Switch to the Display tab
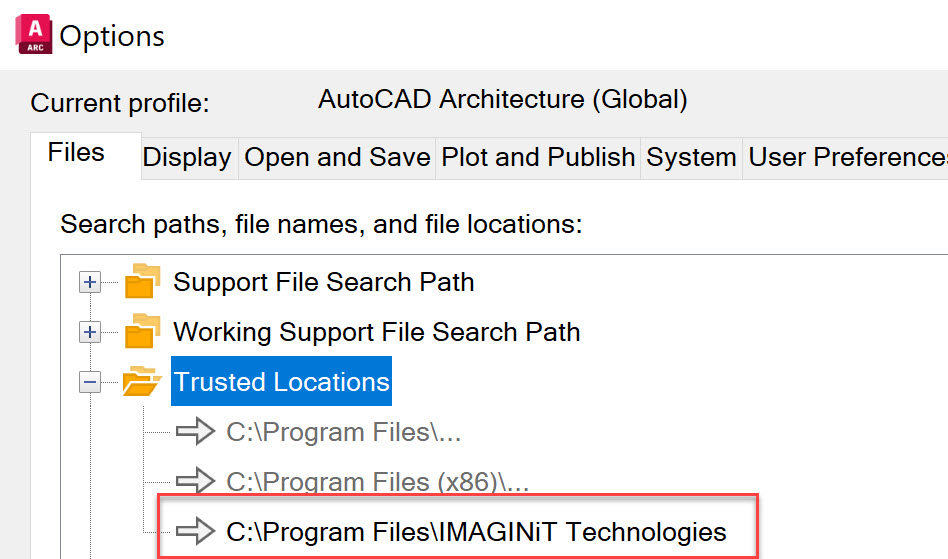This screenshot has height=559, width=948. click(x=187, y=158)
